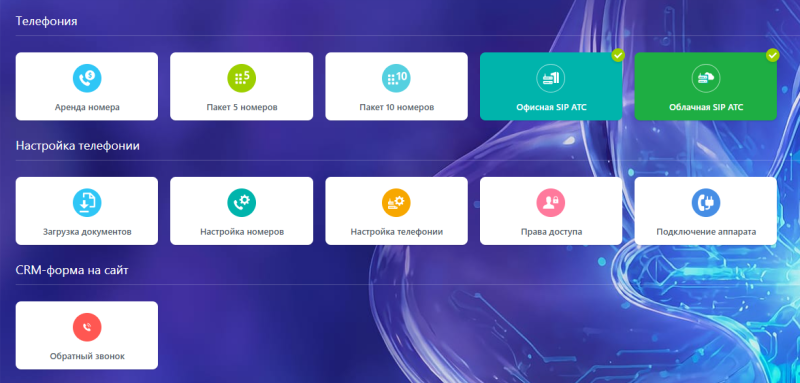
Task: Click the red Обратный звонок phone icon
Action: pyautogui.click(x=87, y=327)
